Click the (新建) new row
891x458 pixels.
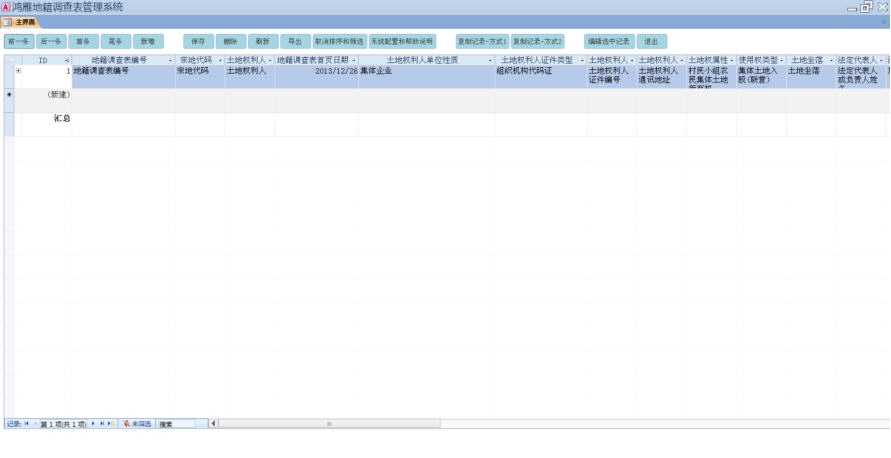(x=452, y=101)
